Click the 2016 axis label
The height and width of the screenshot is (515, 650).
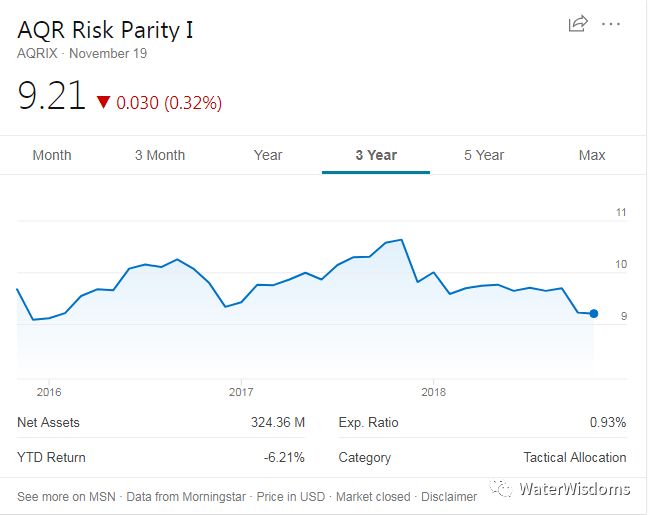[49, 392]
